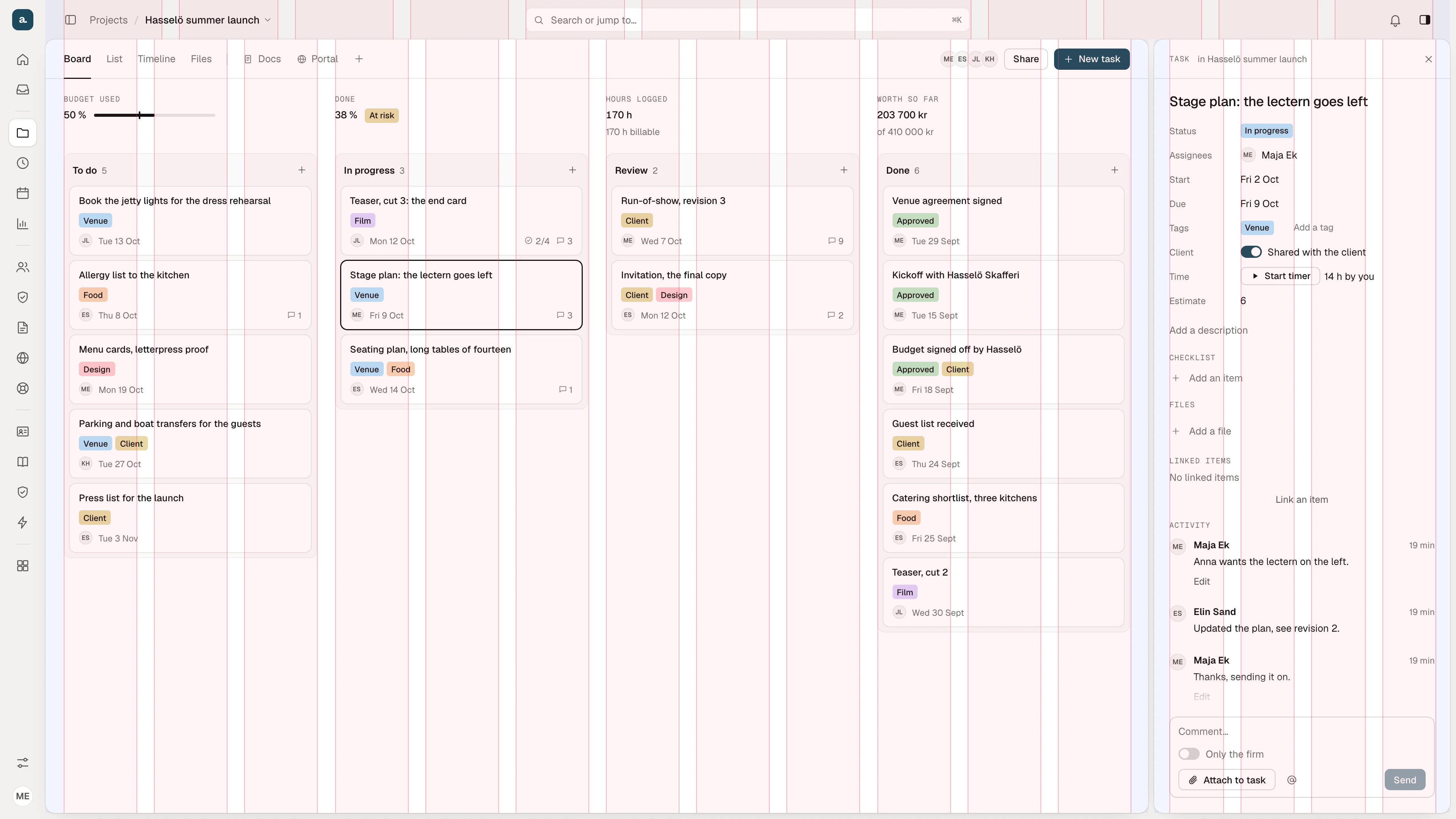Open the Fri 9 Oct due date picker
Screen dimensions: 1456x819
point(1259,204)
